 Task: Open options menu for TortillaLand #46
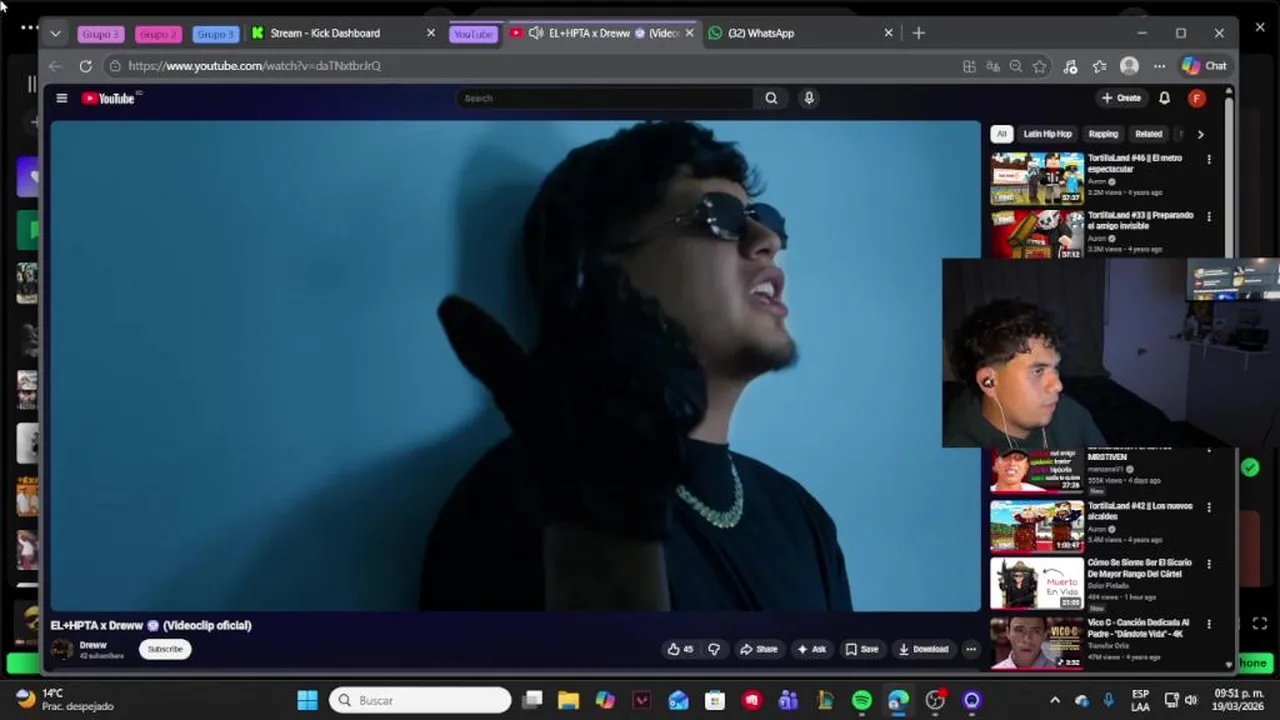point(1209,159)
